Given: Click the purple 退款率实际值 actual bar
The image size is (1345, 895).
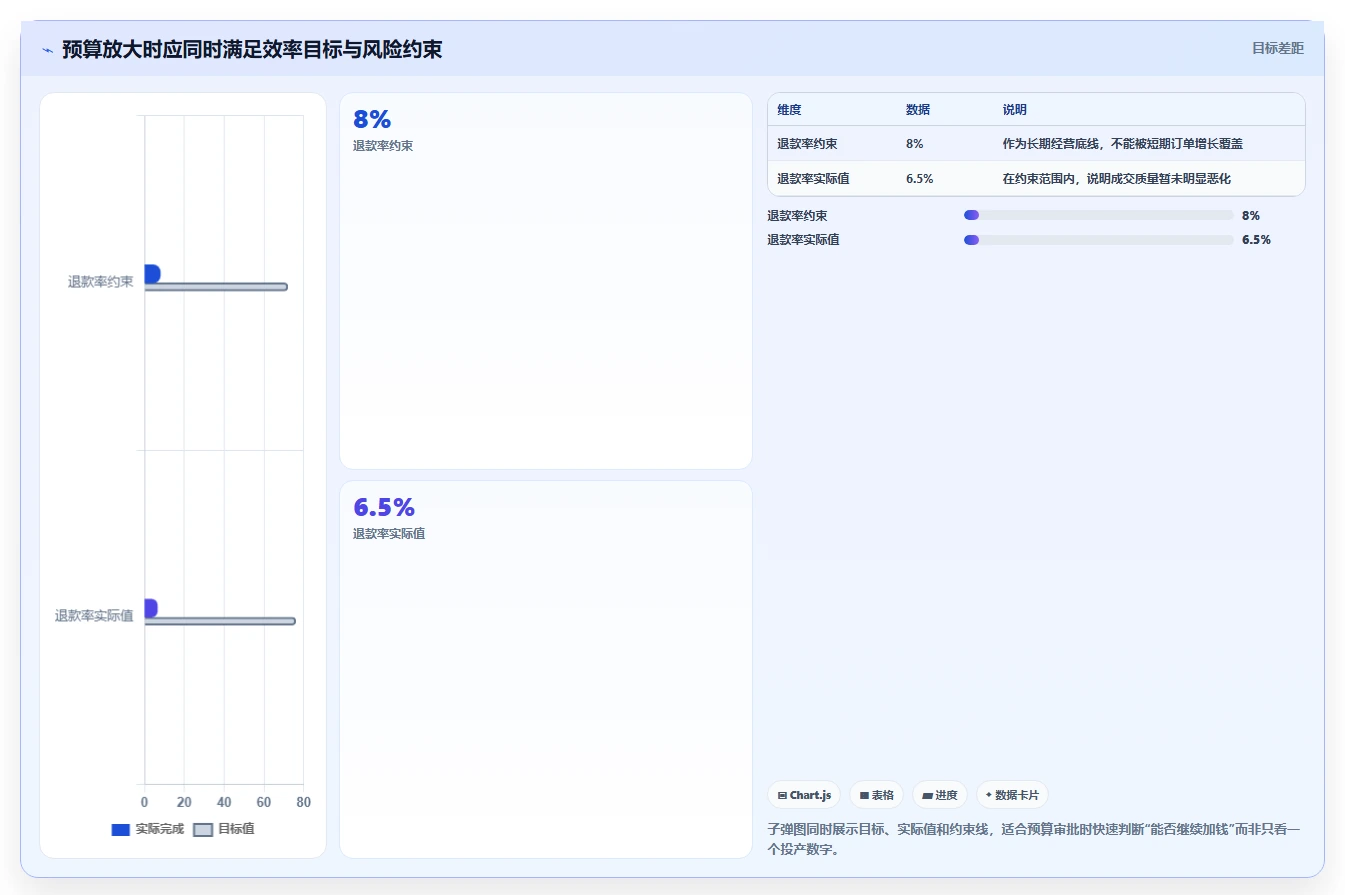Looking at the screenshot, I should point(151,608).
